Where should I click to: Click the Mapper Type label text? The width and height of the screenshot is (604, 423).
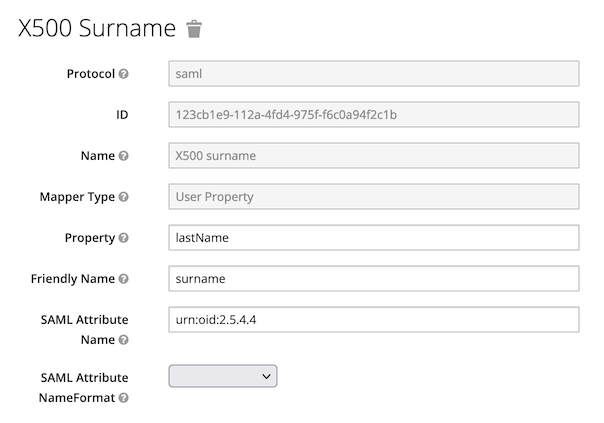pyautogui.click(x=77, y=197)
